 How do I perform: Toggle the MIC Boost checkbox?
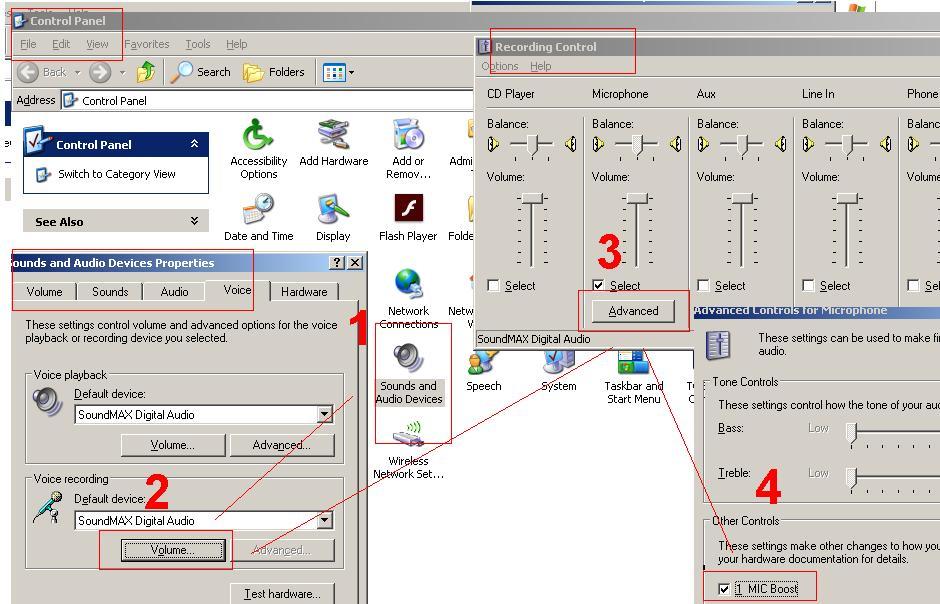tap(724, 589)
